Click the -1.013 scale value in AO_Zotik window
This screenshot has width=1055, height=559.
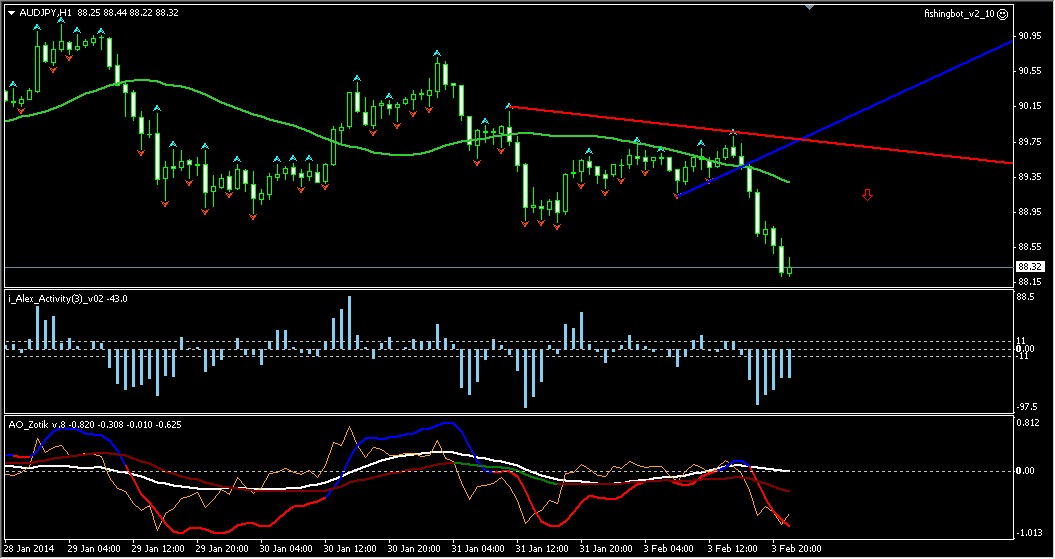(x=1030, y=533)
